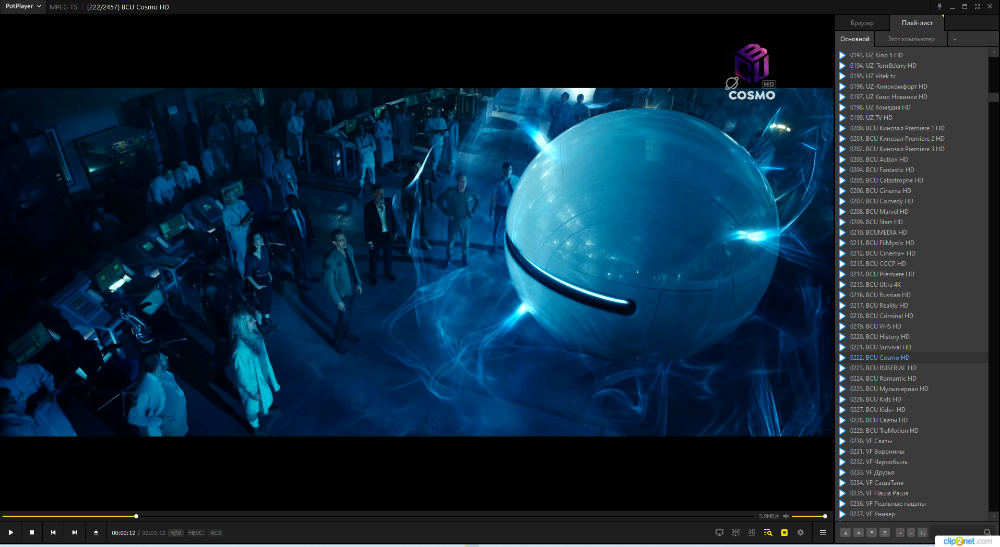
Task: Click the eject/open file icon
Action: pos(96,532)
